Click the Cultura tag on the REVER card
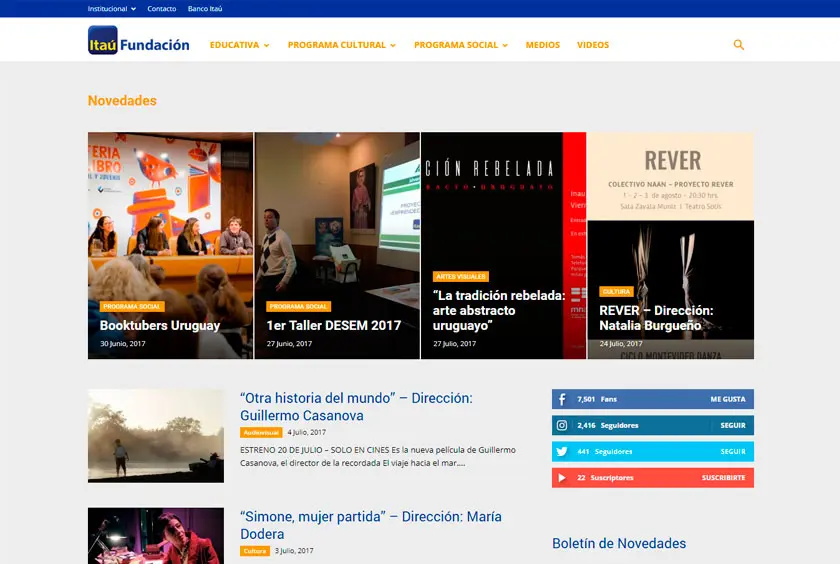Viewport: 840px width, 564px height. pyautogui.click(x=616, y=291)
